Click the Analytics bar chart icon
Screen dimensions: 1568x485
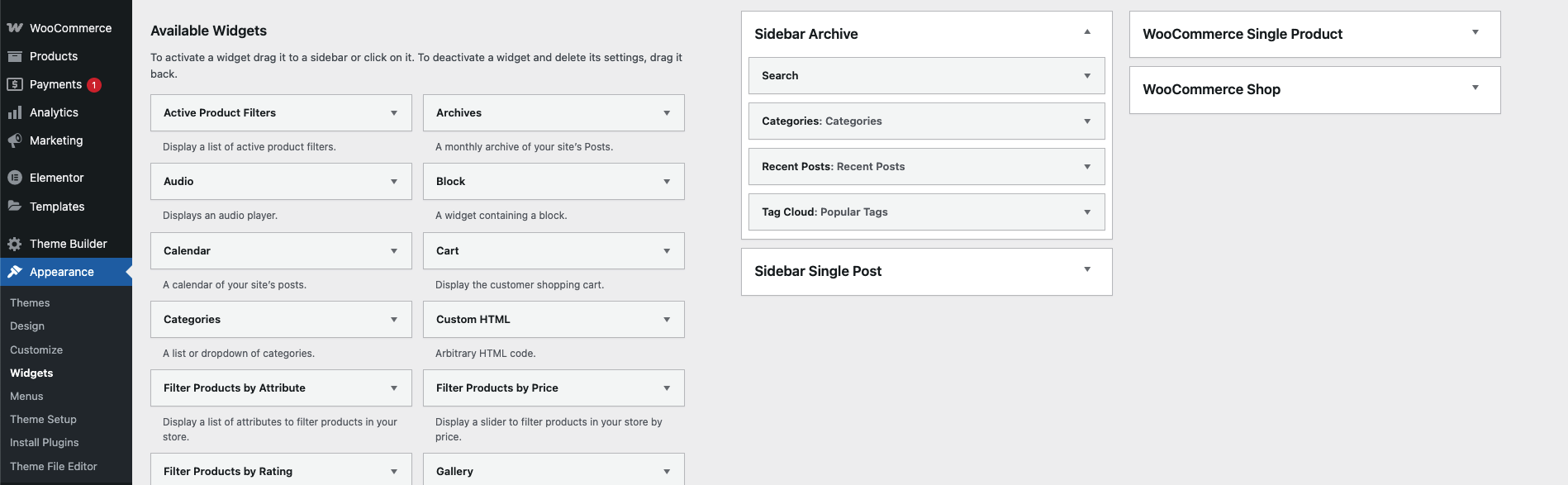tap(15, 112)
